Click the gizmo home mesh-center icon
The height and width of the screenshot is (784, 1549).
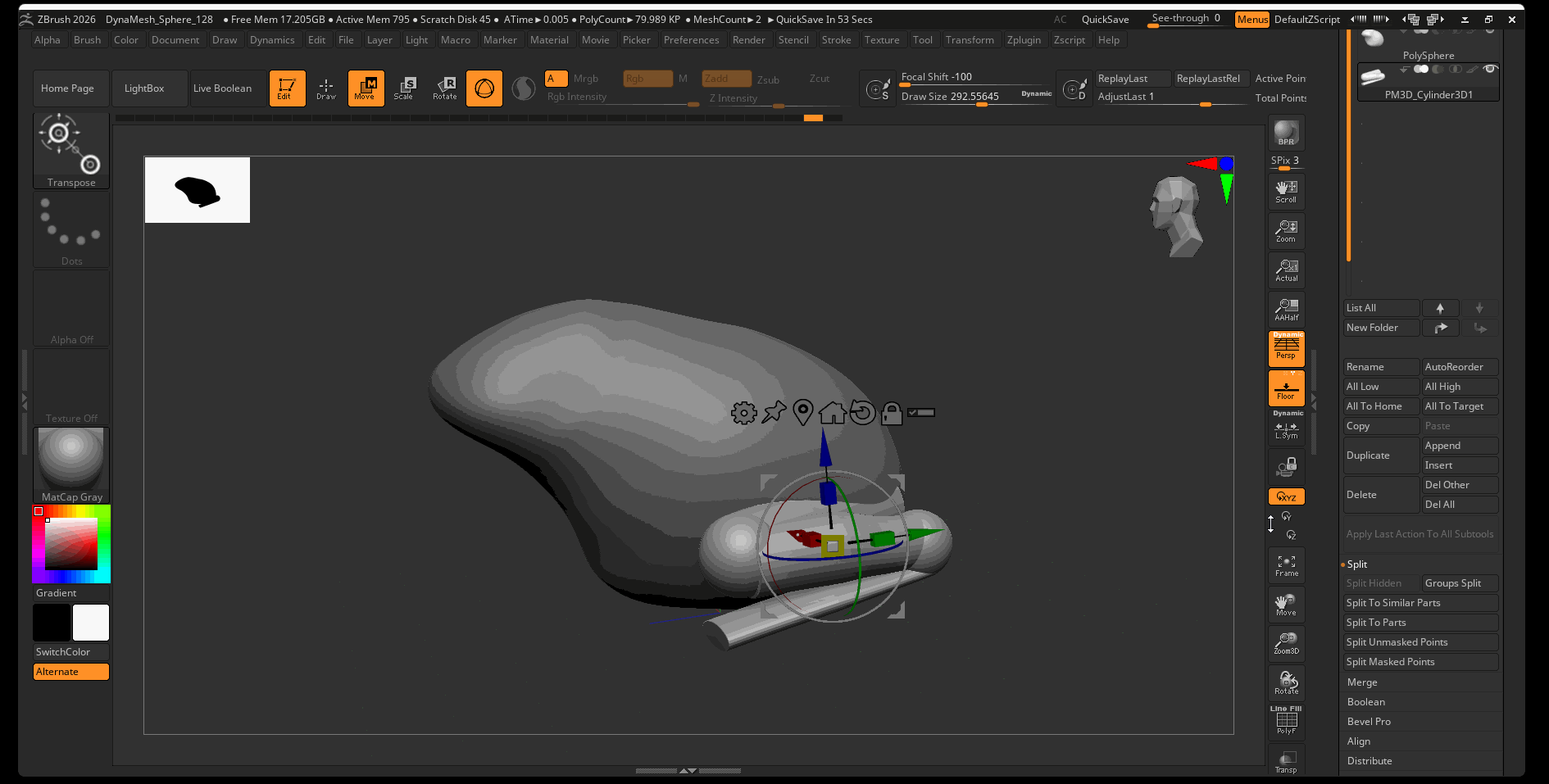[x=832, y=413]
